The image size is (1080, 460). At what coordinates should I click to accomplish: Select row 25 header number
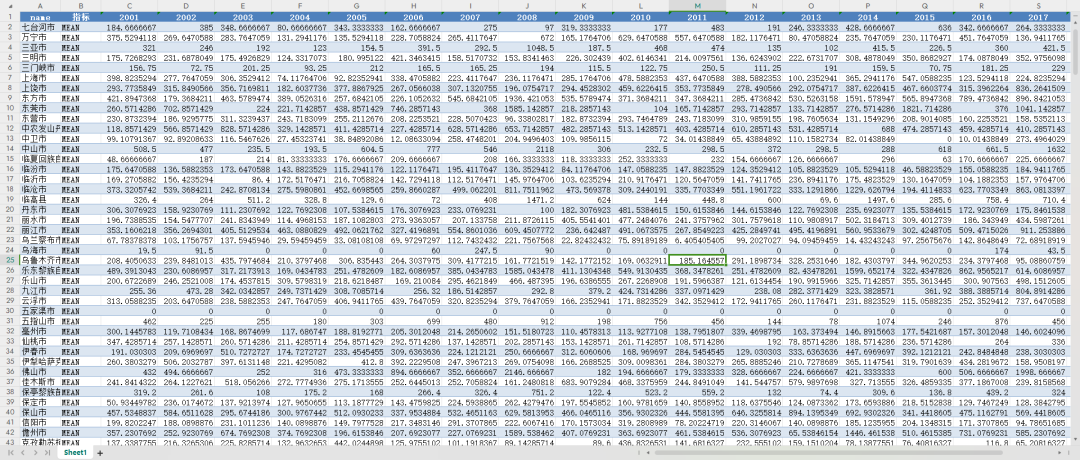(10, 261)
